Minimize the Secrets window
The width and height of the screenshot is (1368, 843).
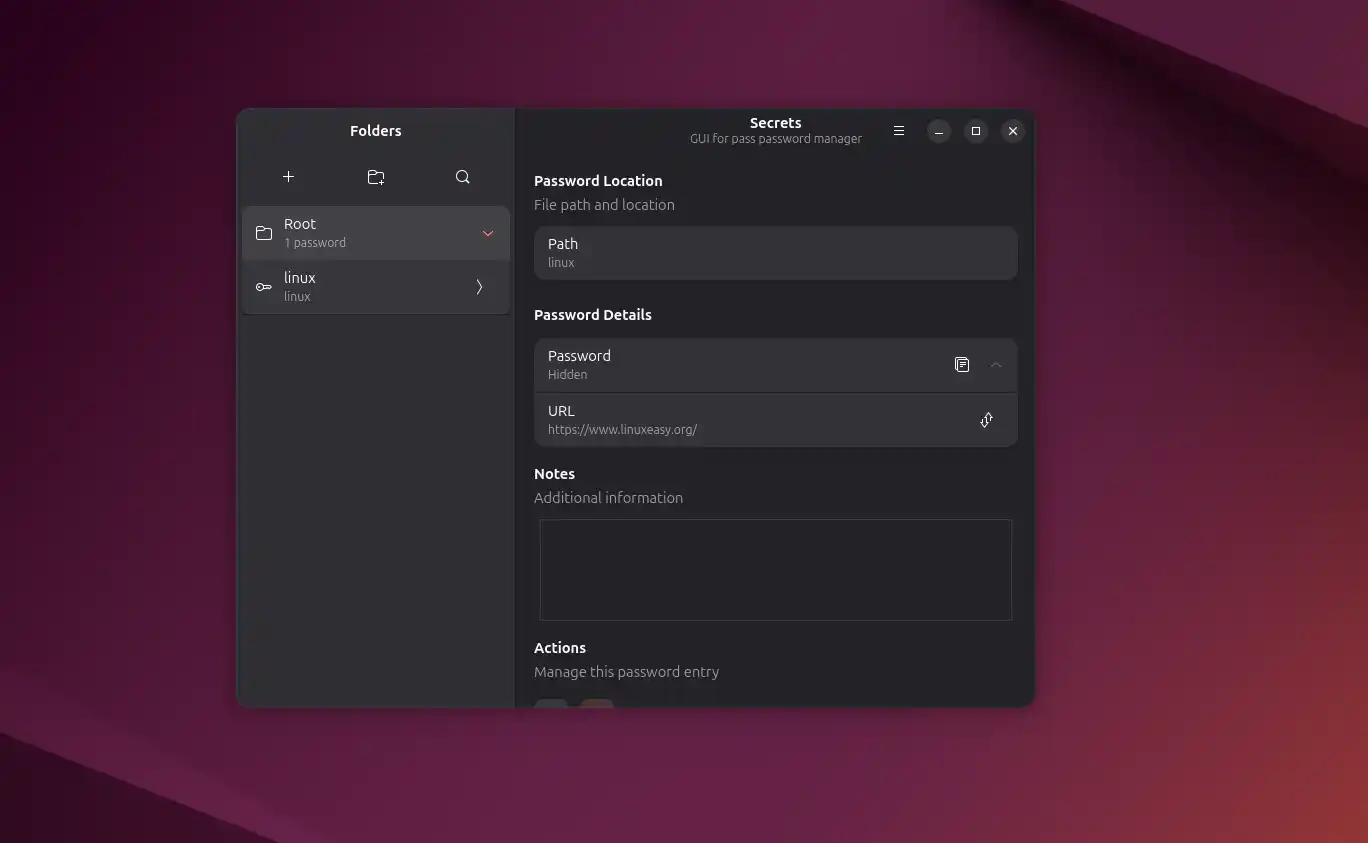(938, 131)
